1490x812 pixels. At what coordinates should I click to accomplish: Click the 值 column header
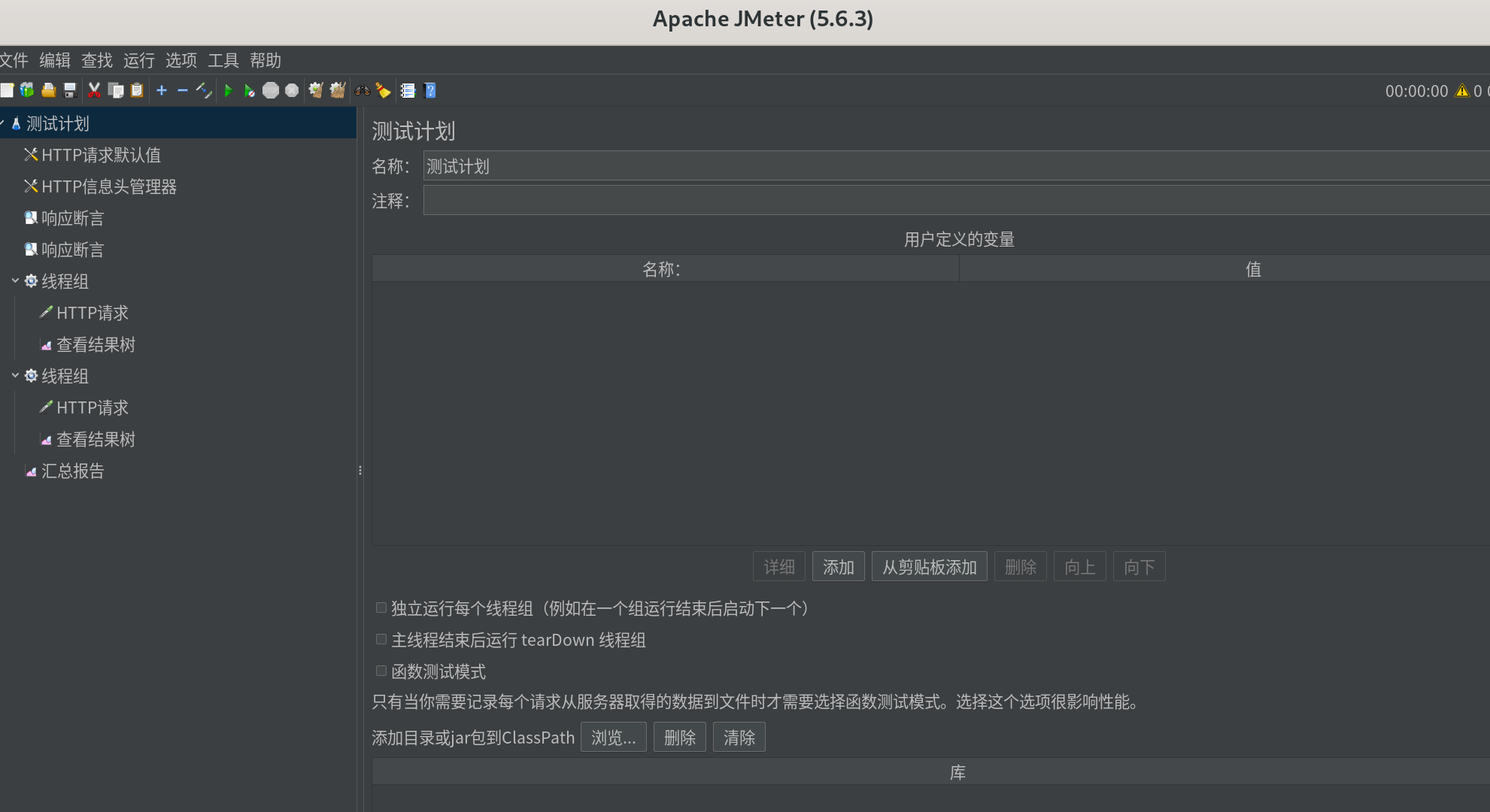pos(1224,269)
